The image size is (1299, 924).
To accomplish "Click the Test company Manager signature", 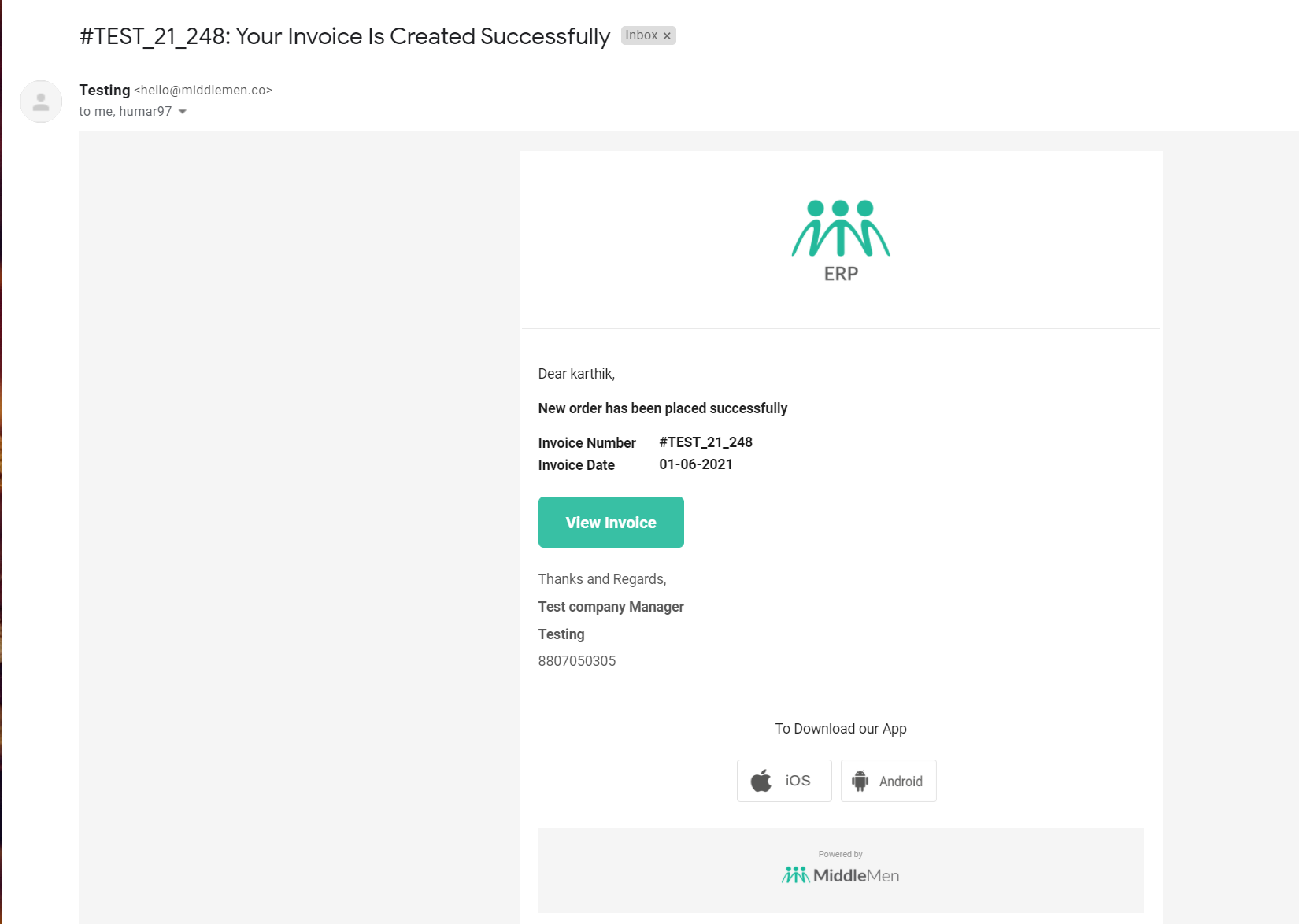I will pyautogui.click(x=611, y=607).
